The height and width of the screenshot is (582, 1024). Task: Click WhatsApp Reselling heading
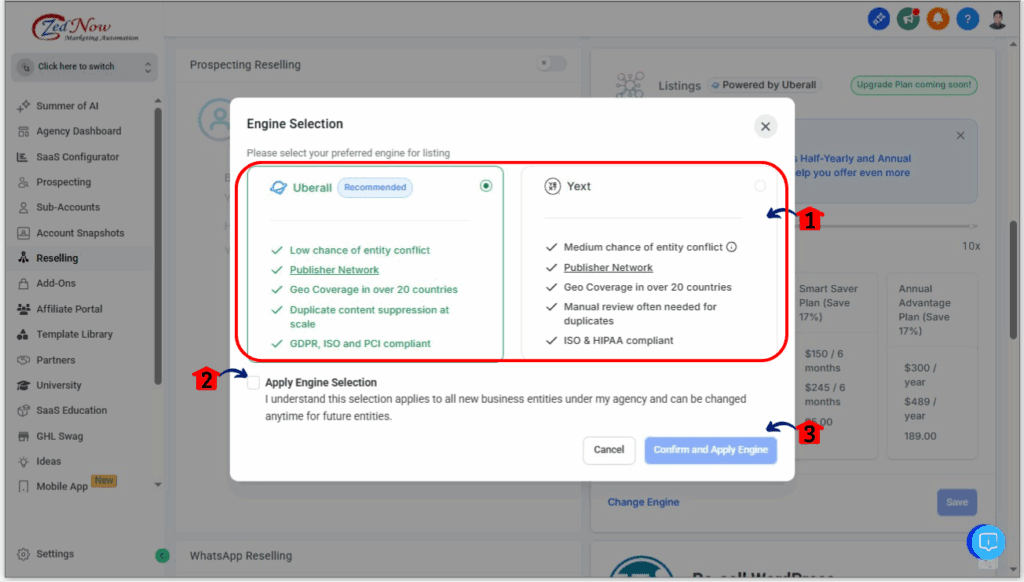click(x=241, y=556)
